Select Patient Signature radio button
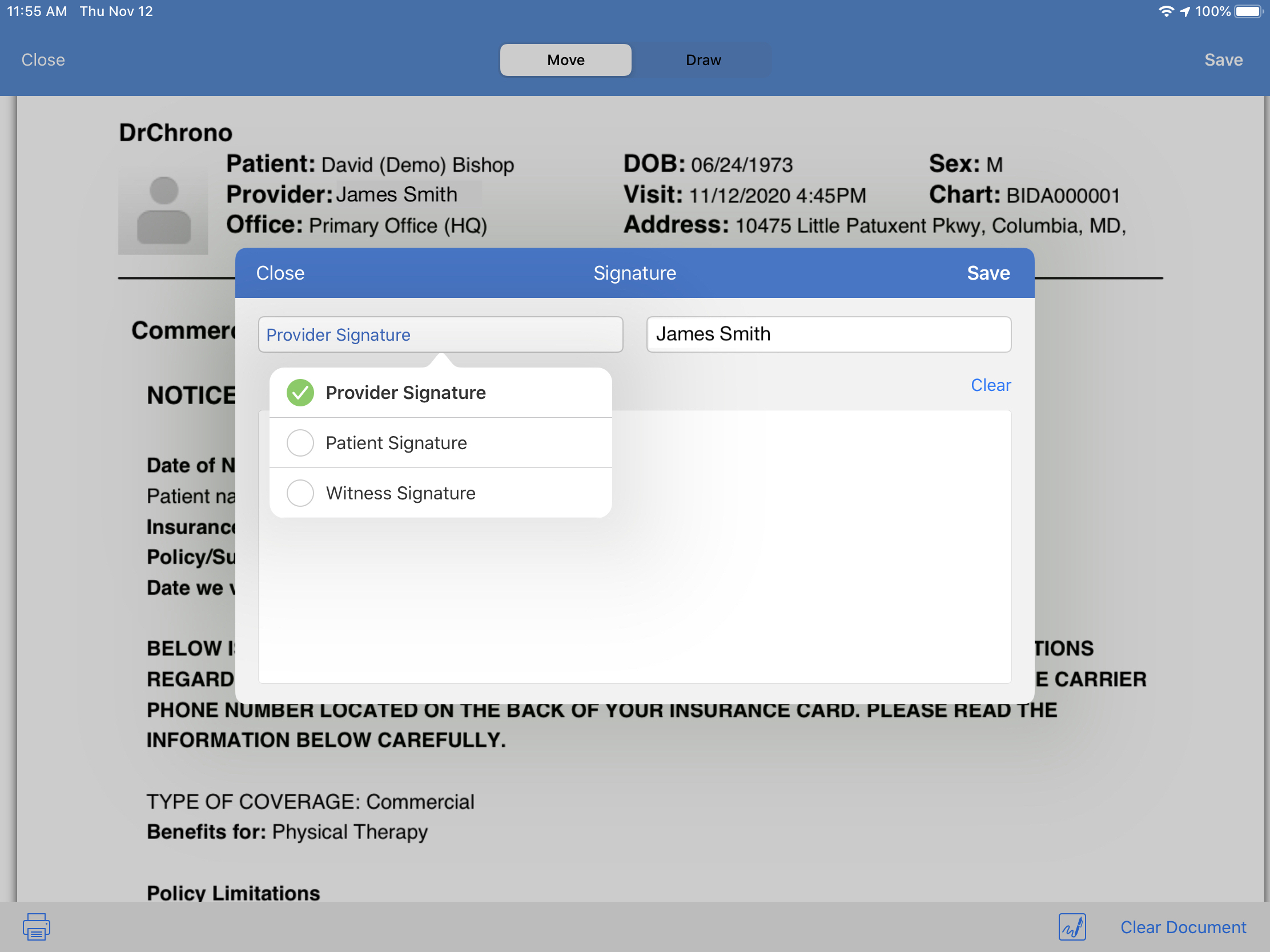The width and height of the screenshot is (1270, 952). [x=300, y=442]
